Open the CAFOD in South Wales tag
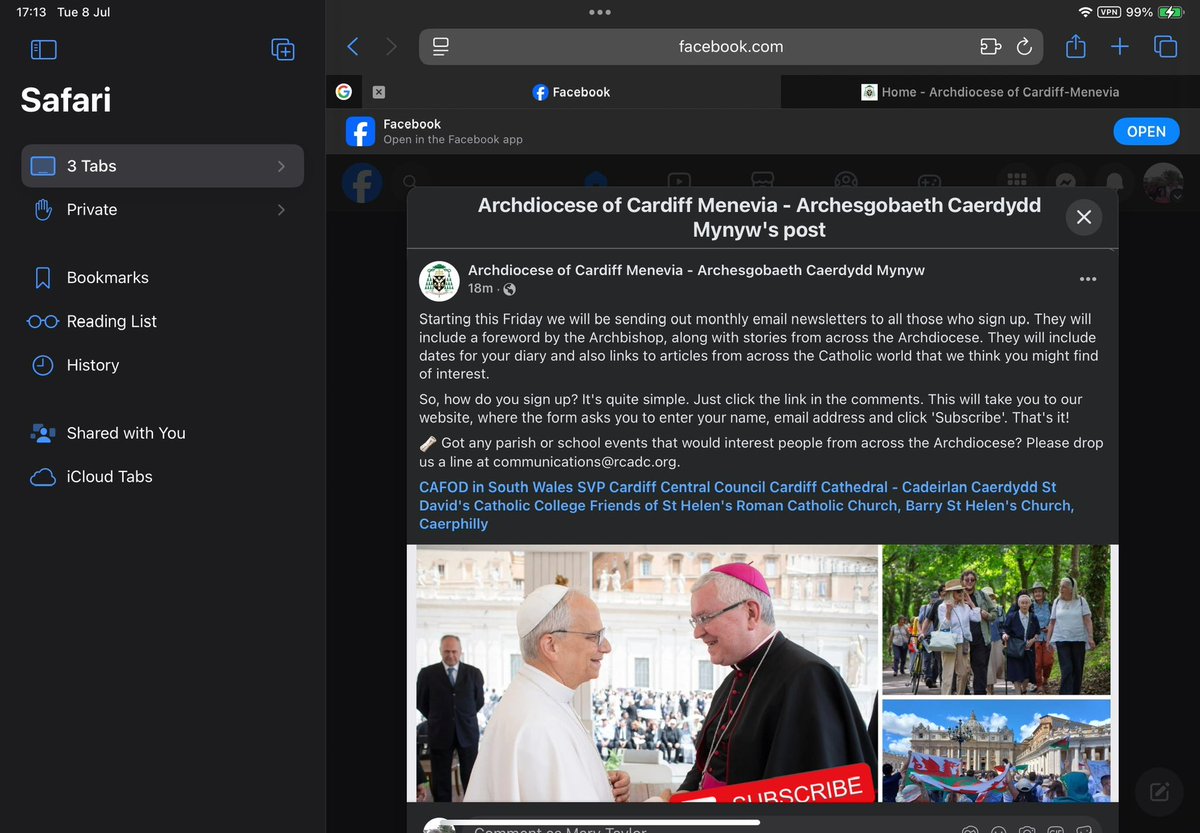Image resolution: width=1200 pixels, height=833 pixels. [496, 487]
